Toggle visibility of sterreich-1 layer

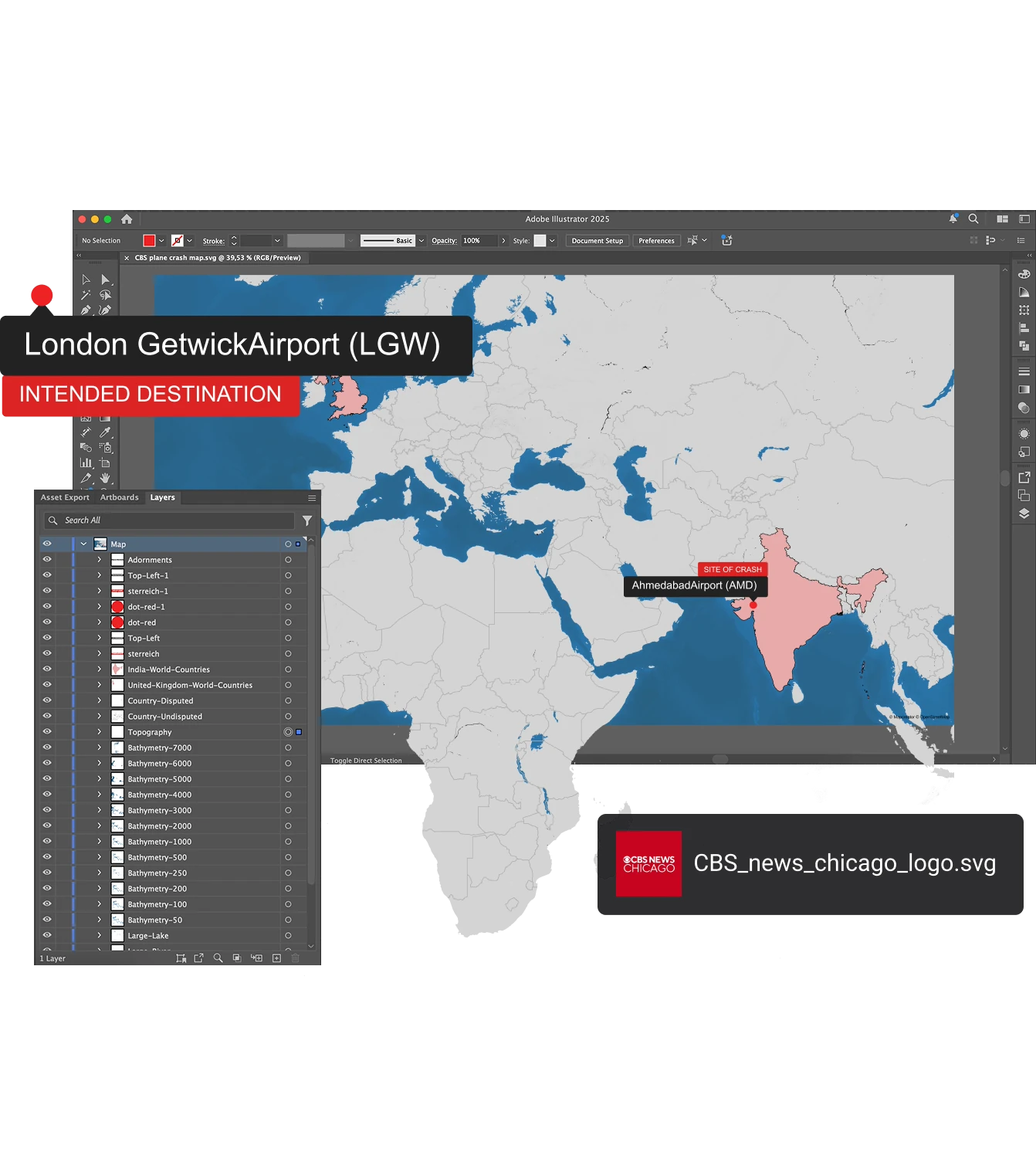[x=47, y=591]
